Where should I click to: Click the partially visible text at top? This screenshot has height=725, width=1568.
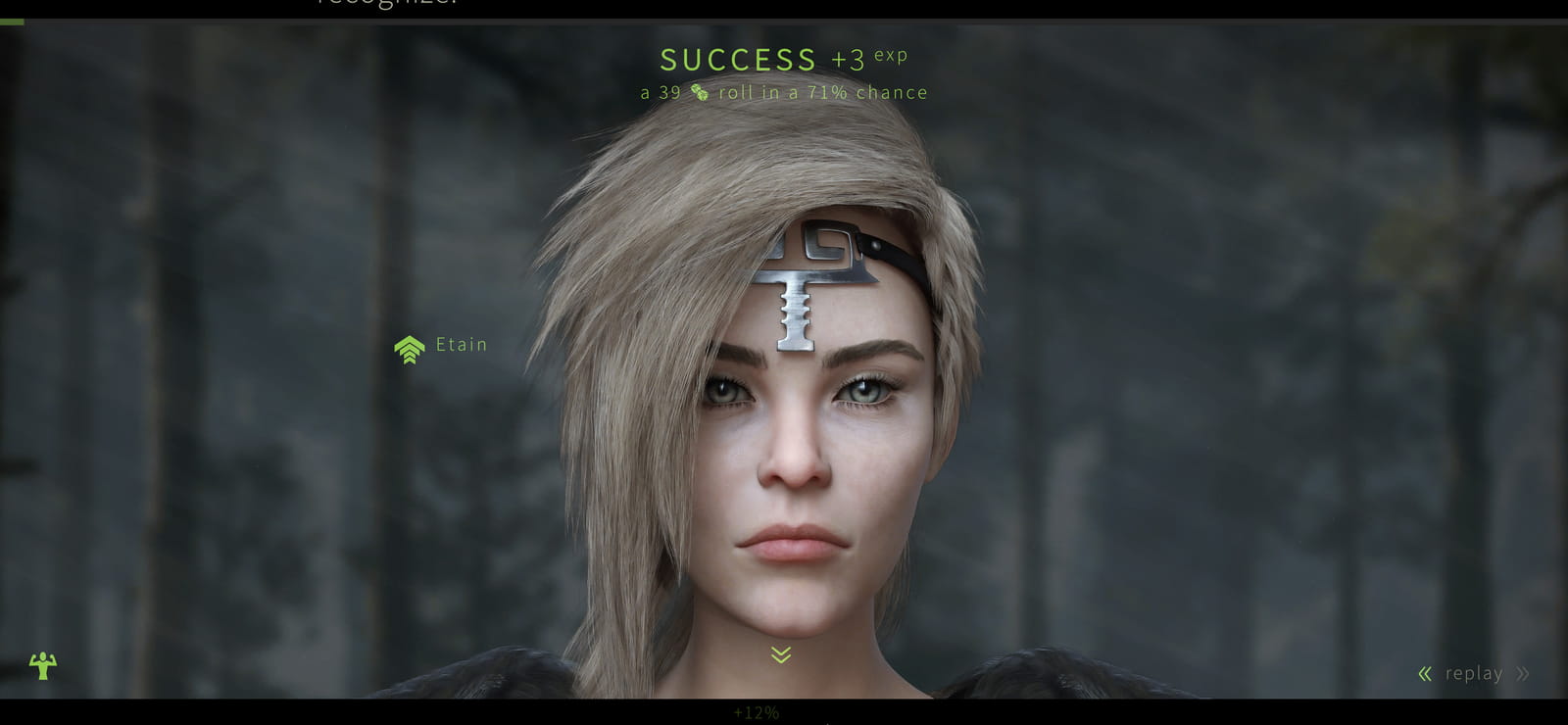(x=387, y=3)
